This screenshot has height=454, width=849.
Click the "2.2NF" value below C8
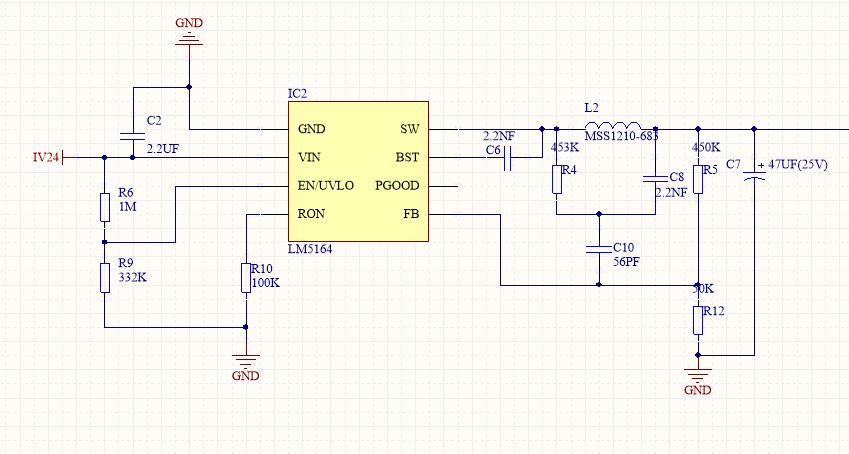(671, 192)
